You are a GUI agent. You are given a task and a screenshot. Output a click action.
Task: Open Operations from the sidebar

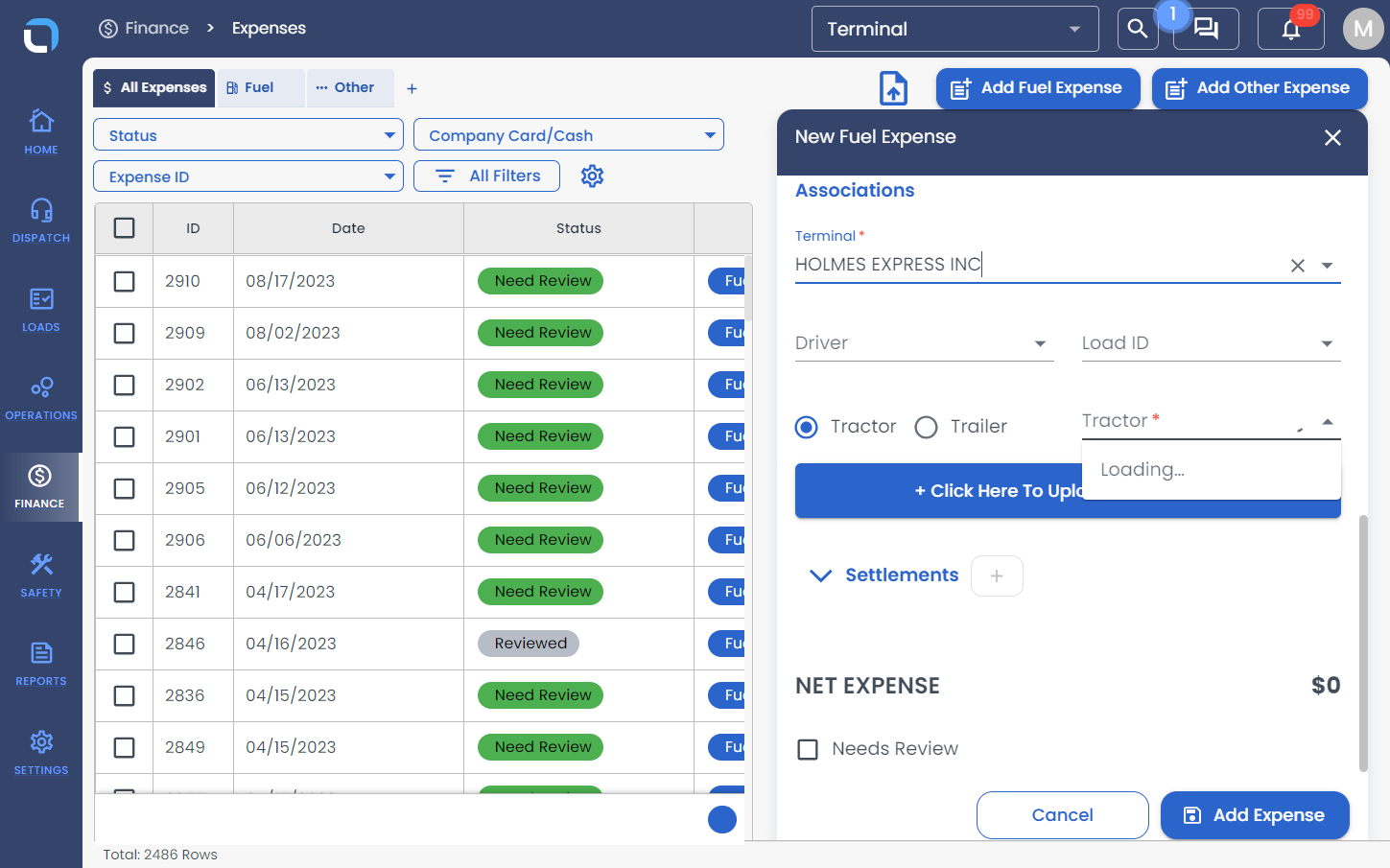tap(41, 397)
